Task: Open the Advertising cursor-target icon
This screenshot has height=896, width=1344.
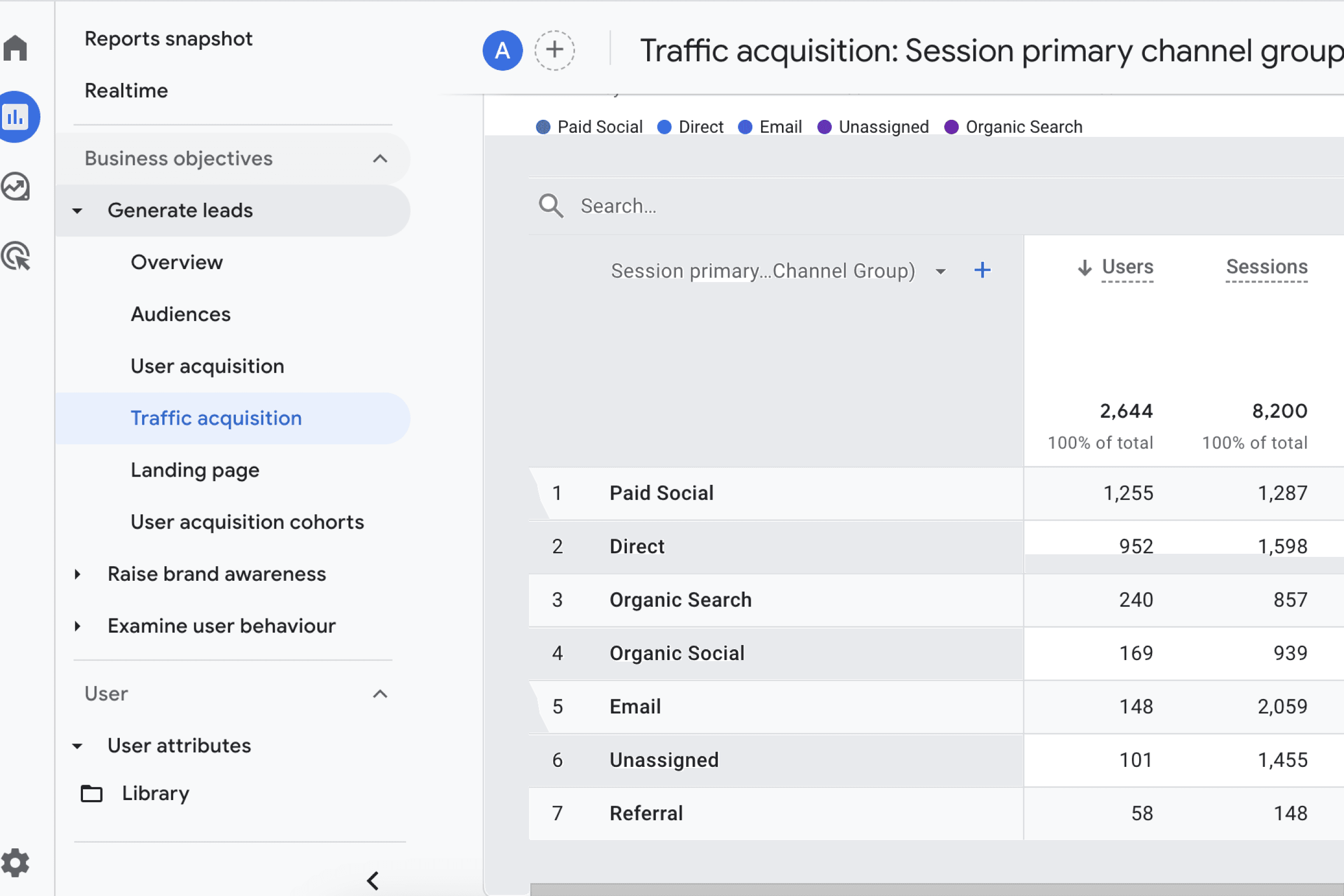Action: tap(16, 256)
